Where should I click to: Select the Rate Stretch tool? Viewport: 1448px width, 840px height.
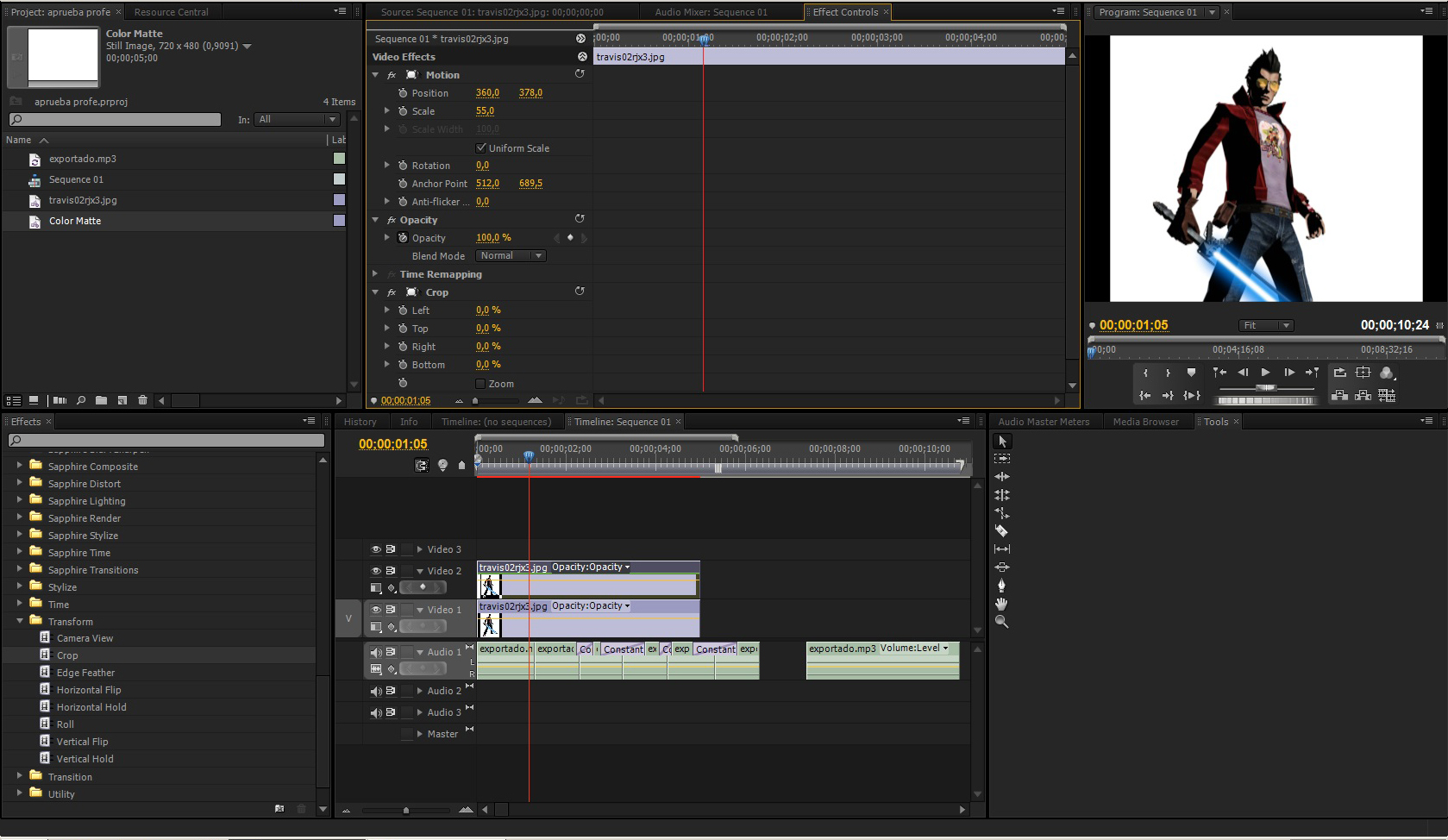(1002, 513)
